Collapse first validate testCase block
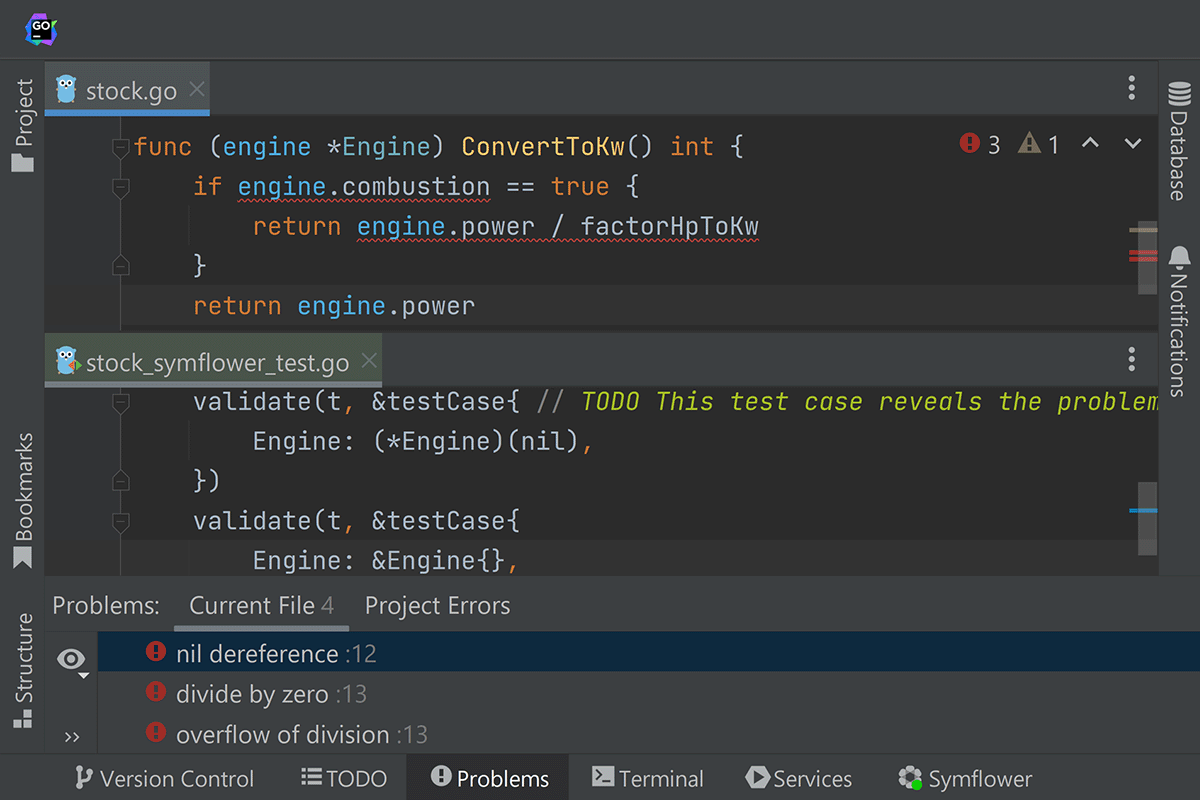 tap(121, 403)
